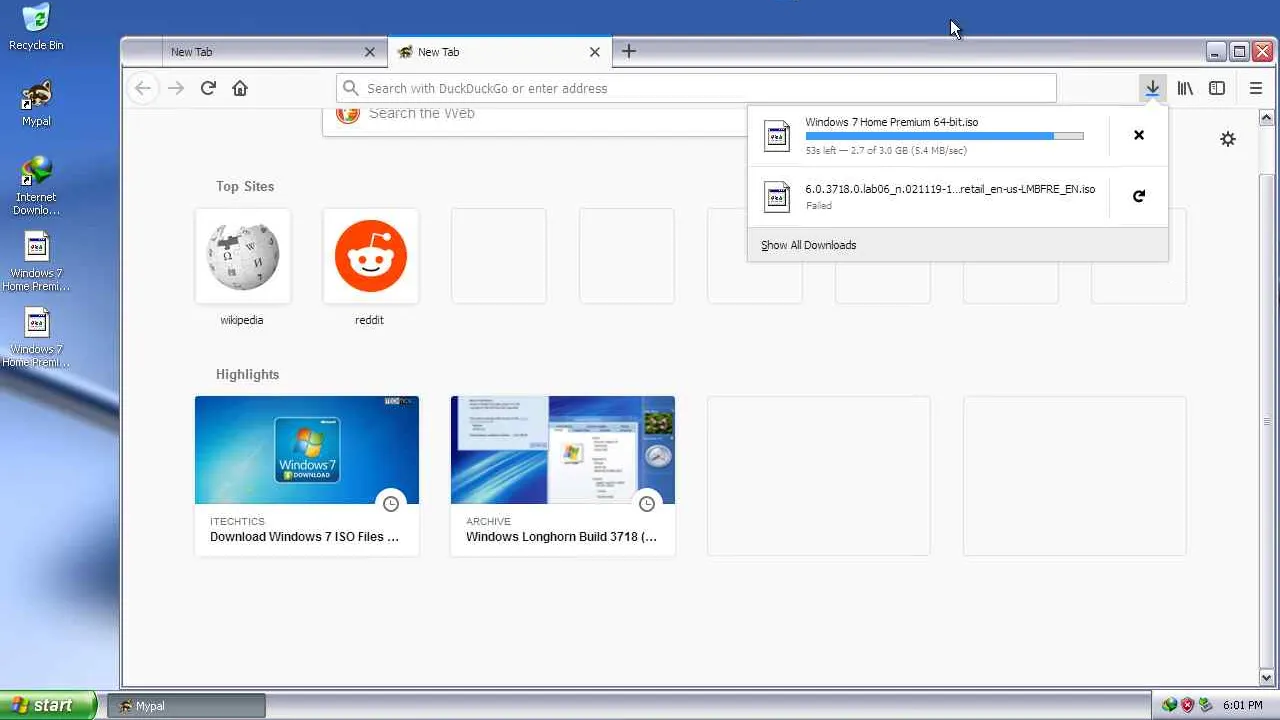
Task: Open the wikipedia top site tile
Action: (x=242, y=256)
